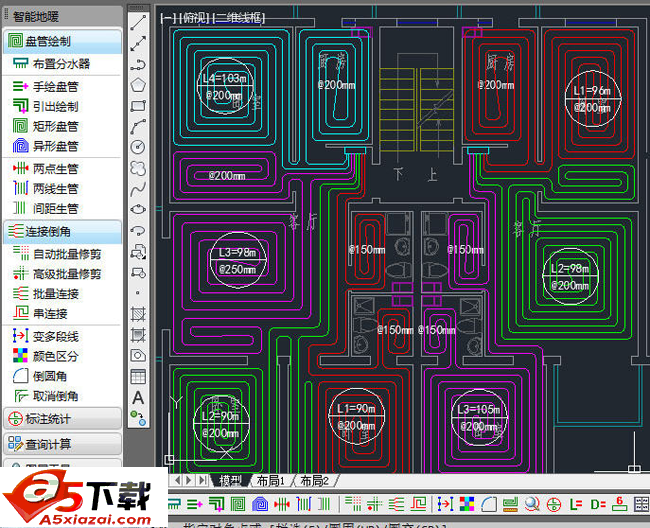Select the polygon tool in vertical toolbar

pos(139,84)
